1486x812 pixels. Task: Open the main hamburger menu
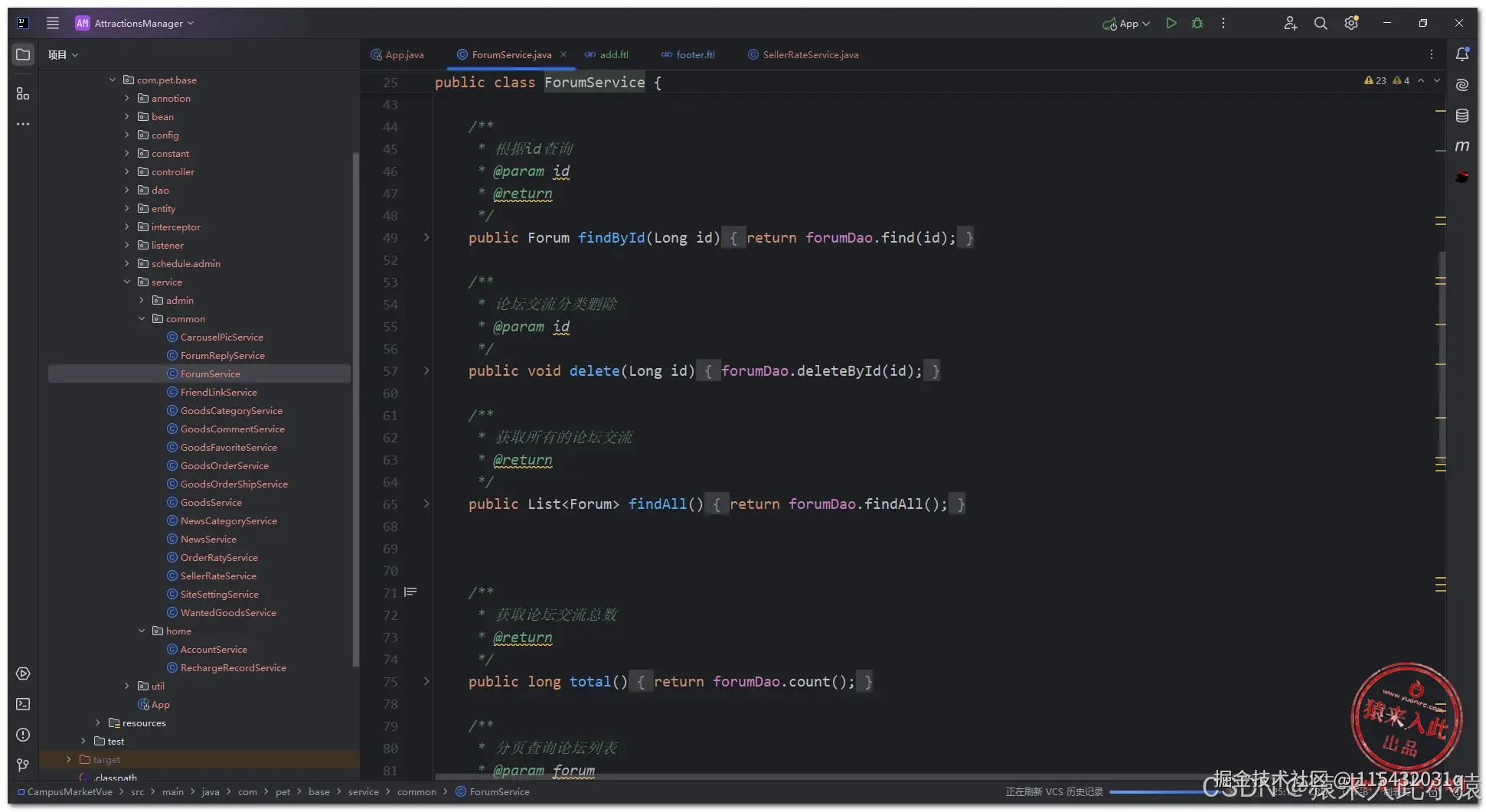point(53,23)
